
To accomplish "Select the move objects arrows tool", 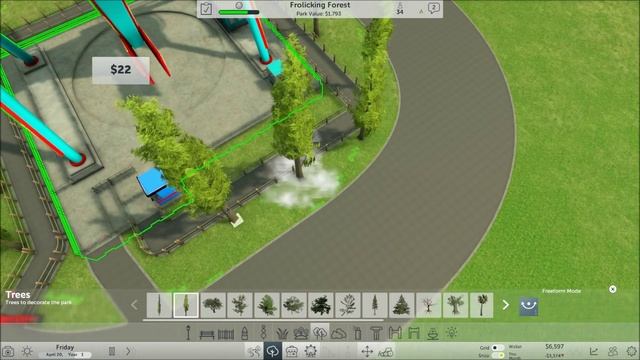I will click(x=367, y=351).
